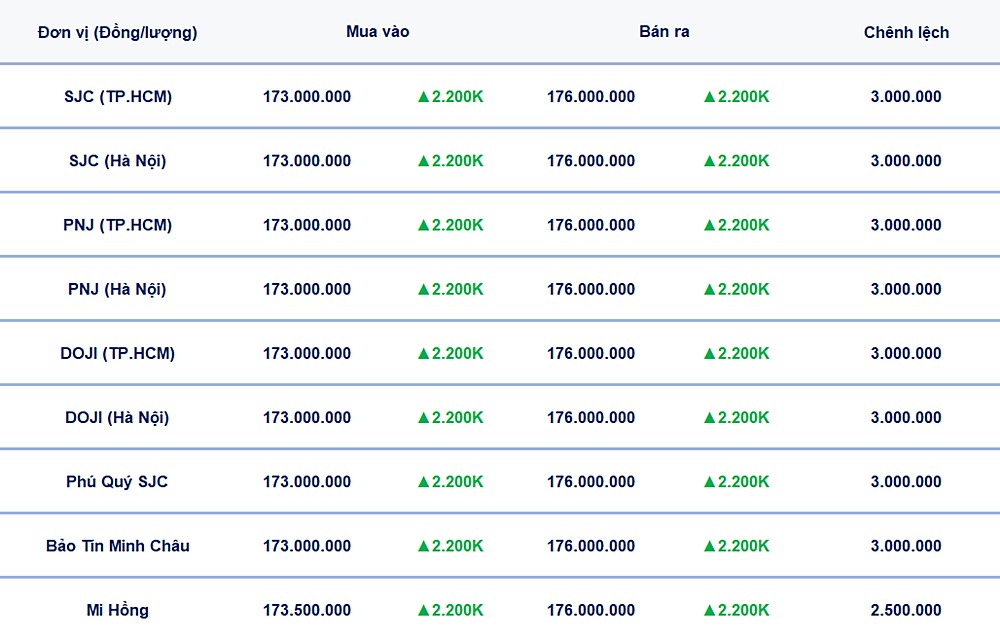This screenshot has height=637, width=1000.
Task: Click the up arrow in PNJ (TP.HCM) buy column
Action: click(424, 225)
